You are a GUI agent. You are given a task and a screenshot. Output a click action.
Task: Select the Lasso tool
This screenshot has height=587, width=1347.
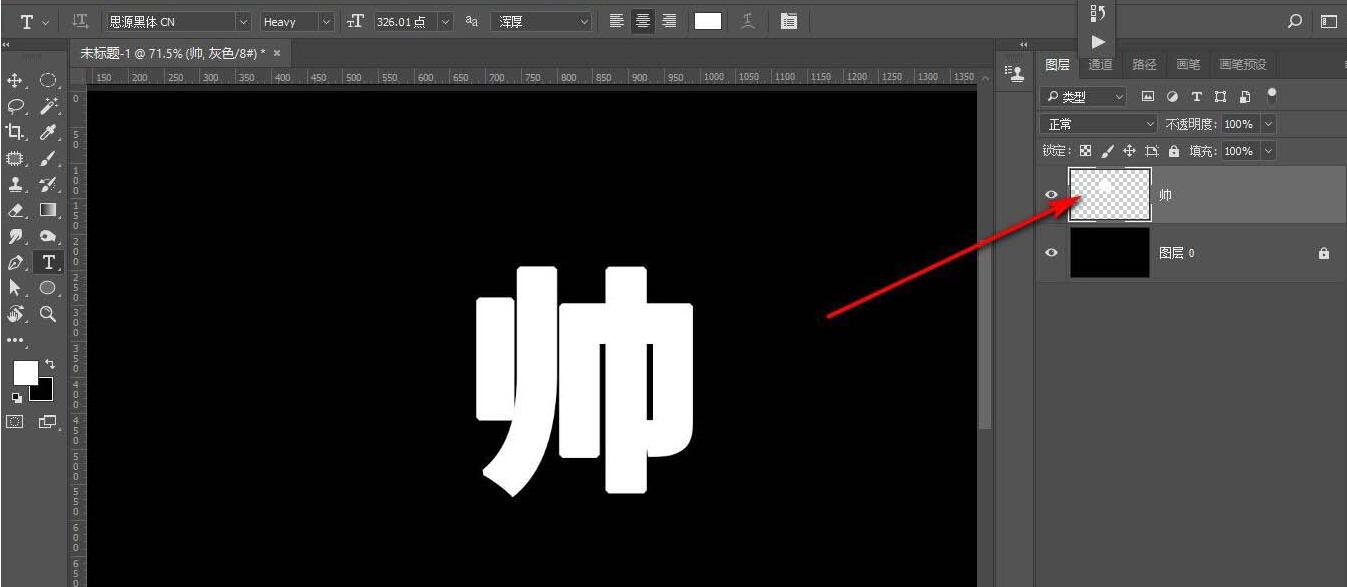(14, 106)
